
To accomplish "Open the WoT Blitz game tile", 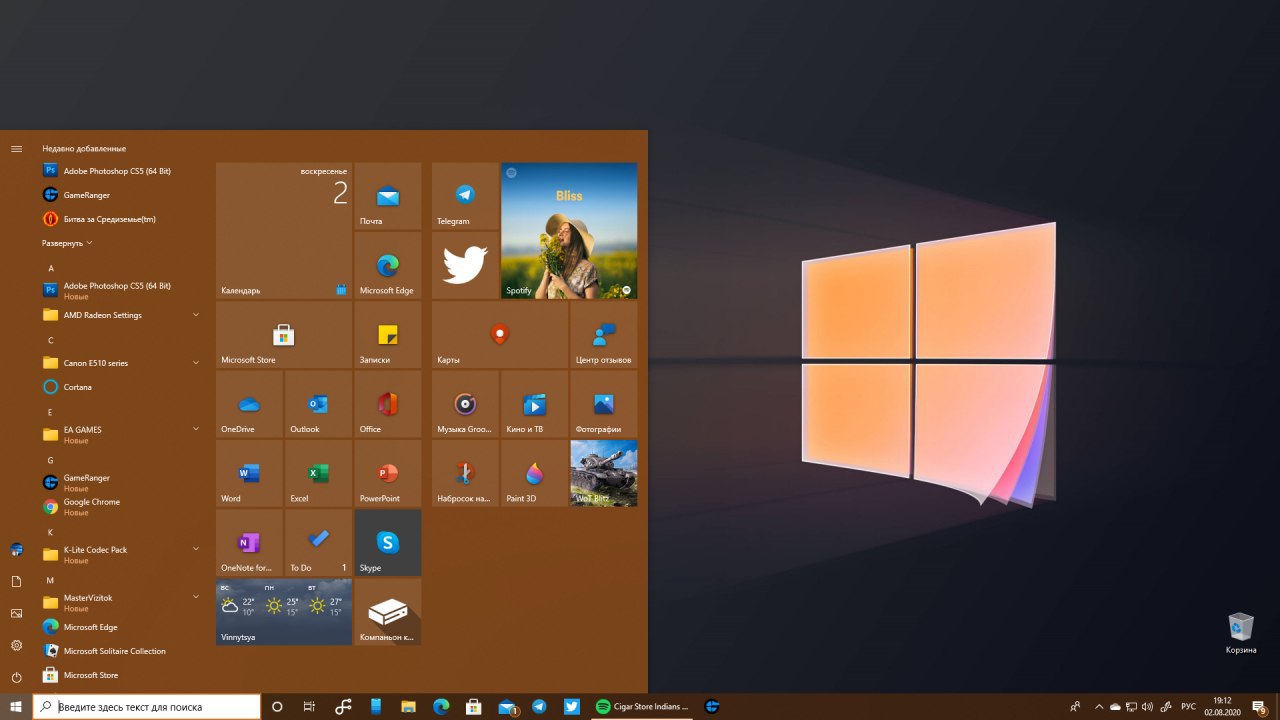I will click(603, 473).
